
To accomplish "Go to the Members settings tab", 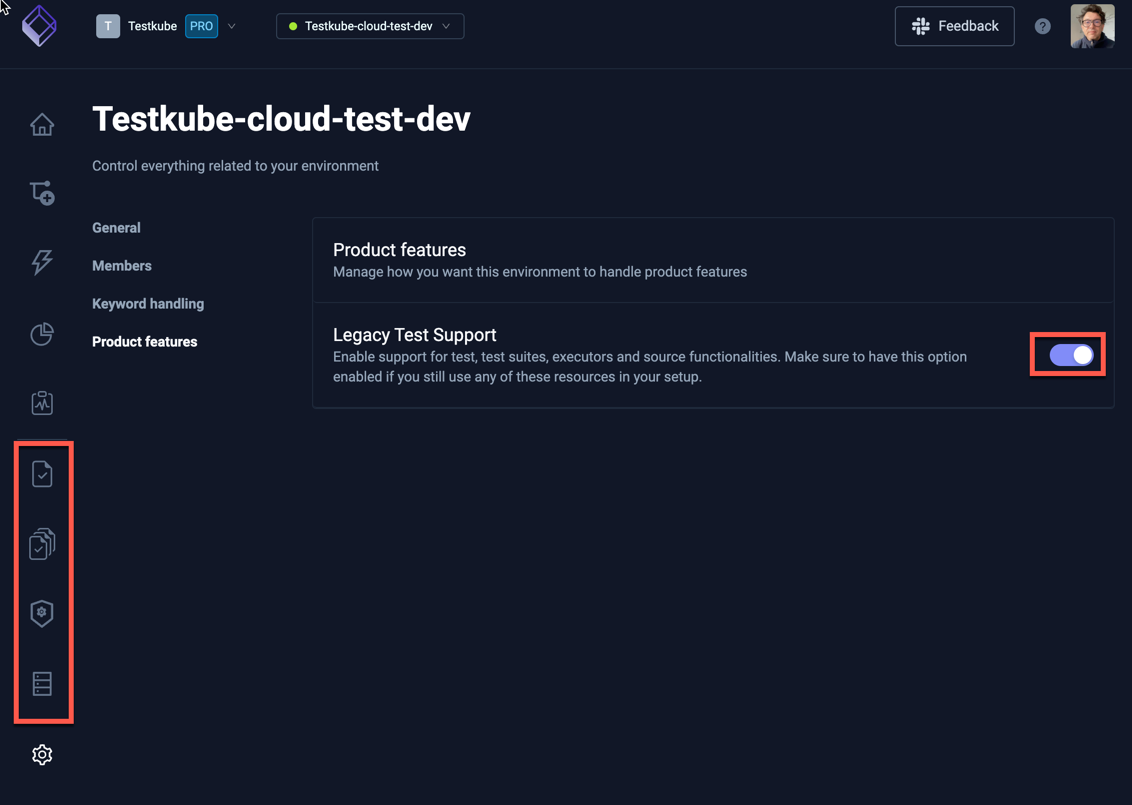I will pyautogui.click(x=122, y=266).
